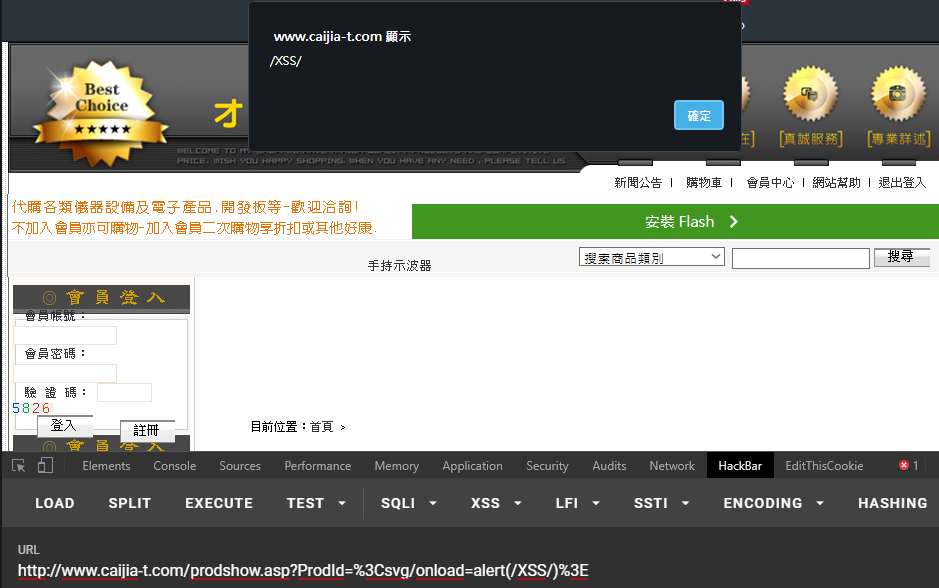Click the /XSS/ alert message text

click(286, 60)
